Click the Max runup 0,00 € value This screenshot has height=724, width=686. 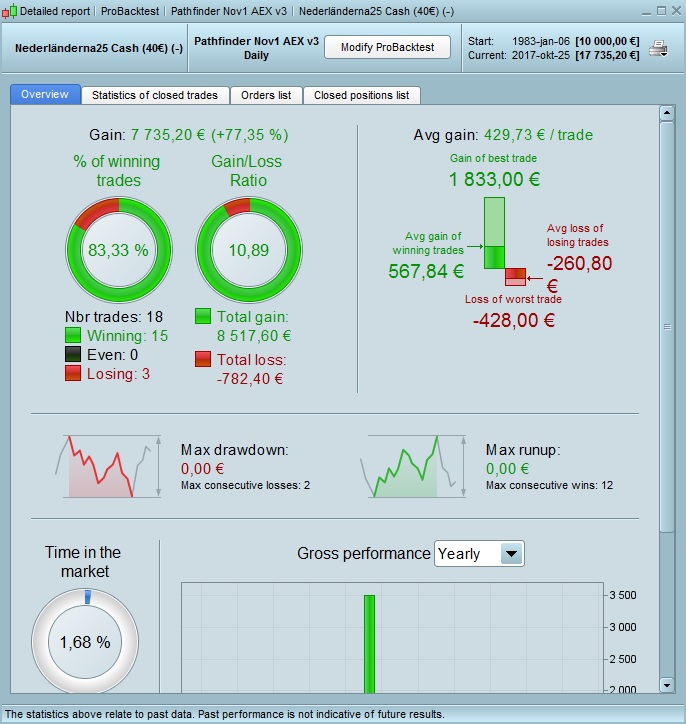[x=507, y=469]
